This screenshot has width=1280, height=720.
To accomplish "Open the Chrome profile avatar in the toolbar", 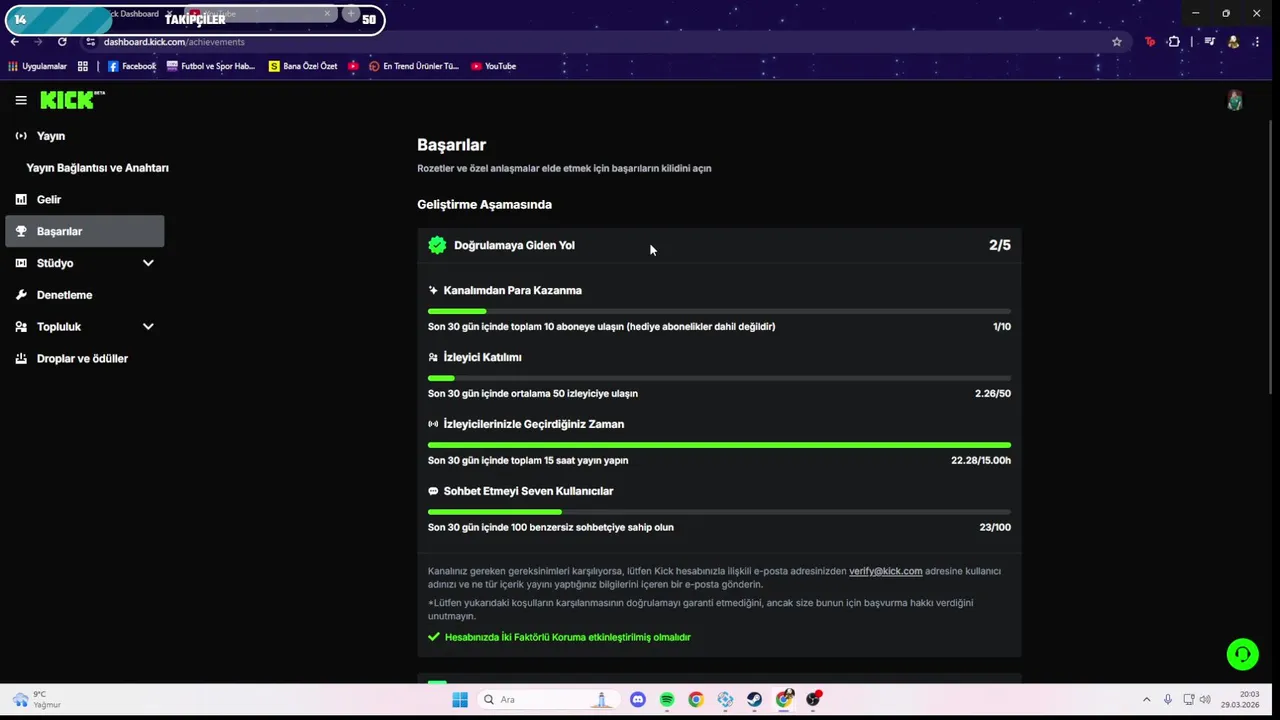I will 1234,42.
